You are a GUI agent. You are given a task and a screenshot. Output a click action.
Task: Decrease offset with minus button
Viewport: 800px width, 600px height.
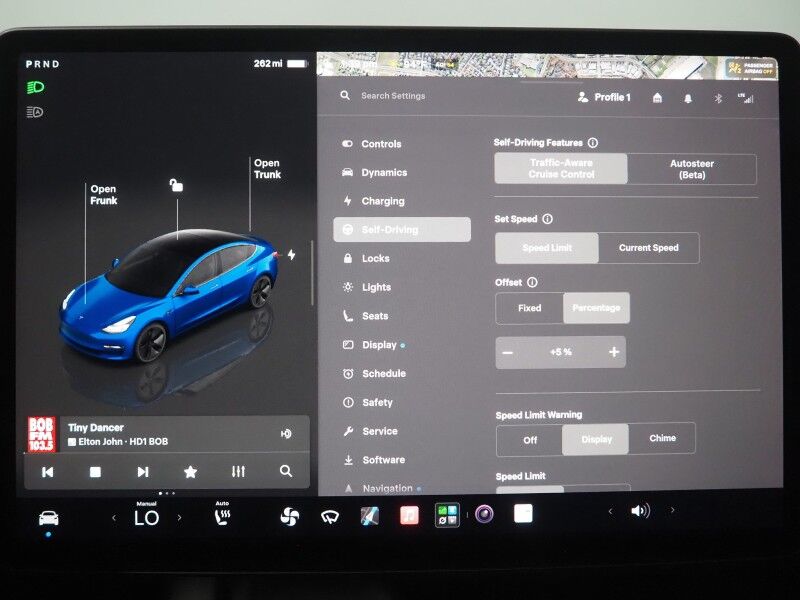pyautogui.click(x=508, y=353)
